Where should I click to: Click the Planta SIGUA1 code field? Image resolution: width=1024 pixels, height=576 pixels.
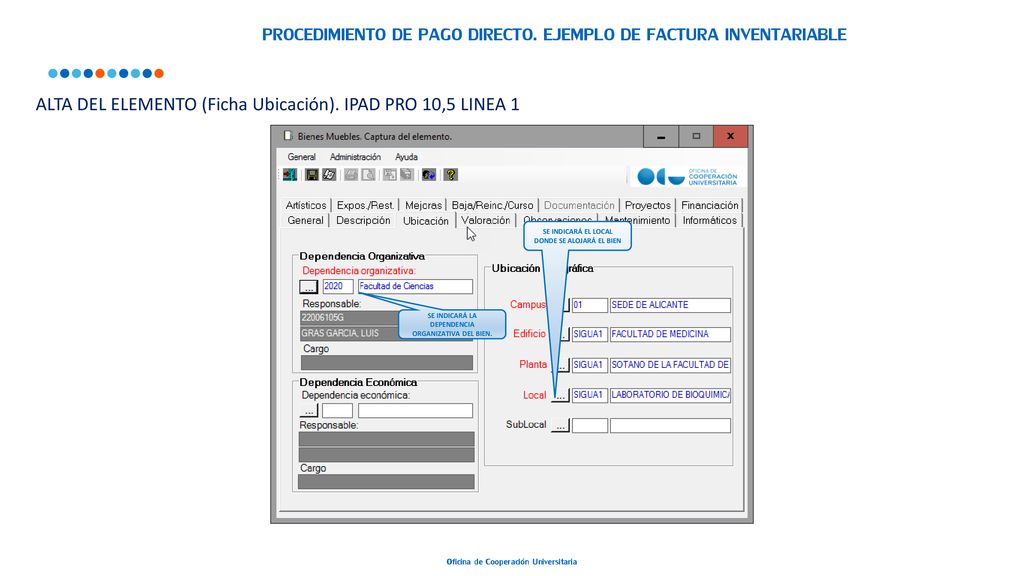point(590,365)
